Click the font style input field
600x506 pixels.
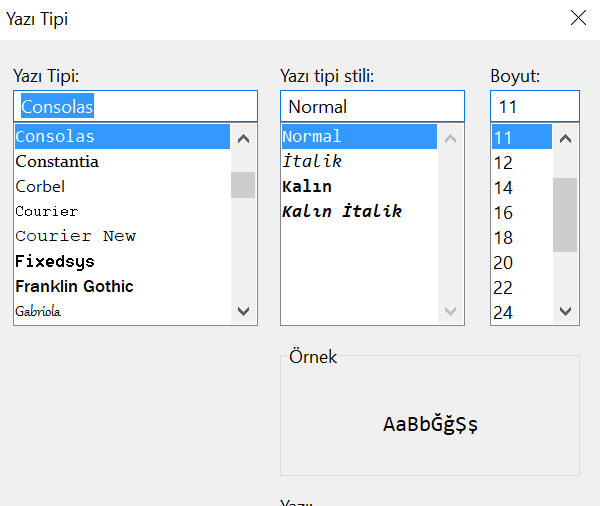tap(372, 106)
